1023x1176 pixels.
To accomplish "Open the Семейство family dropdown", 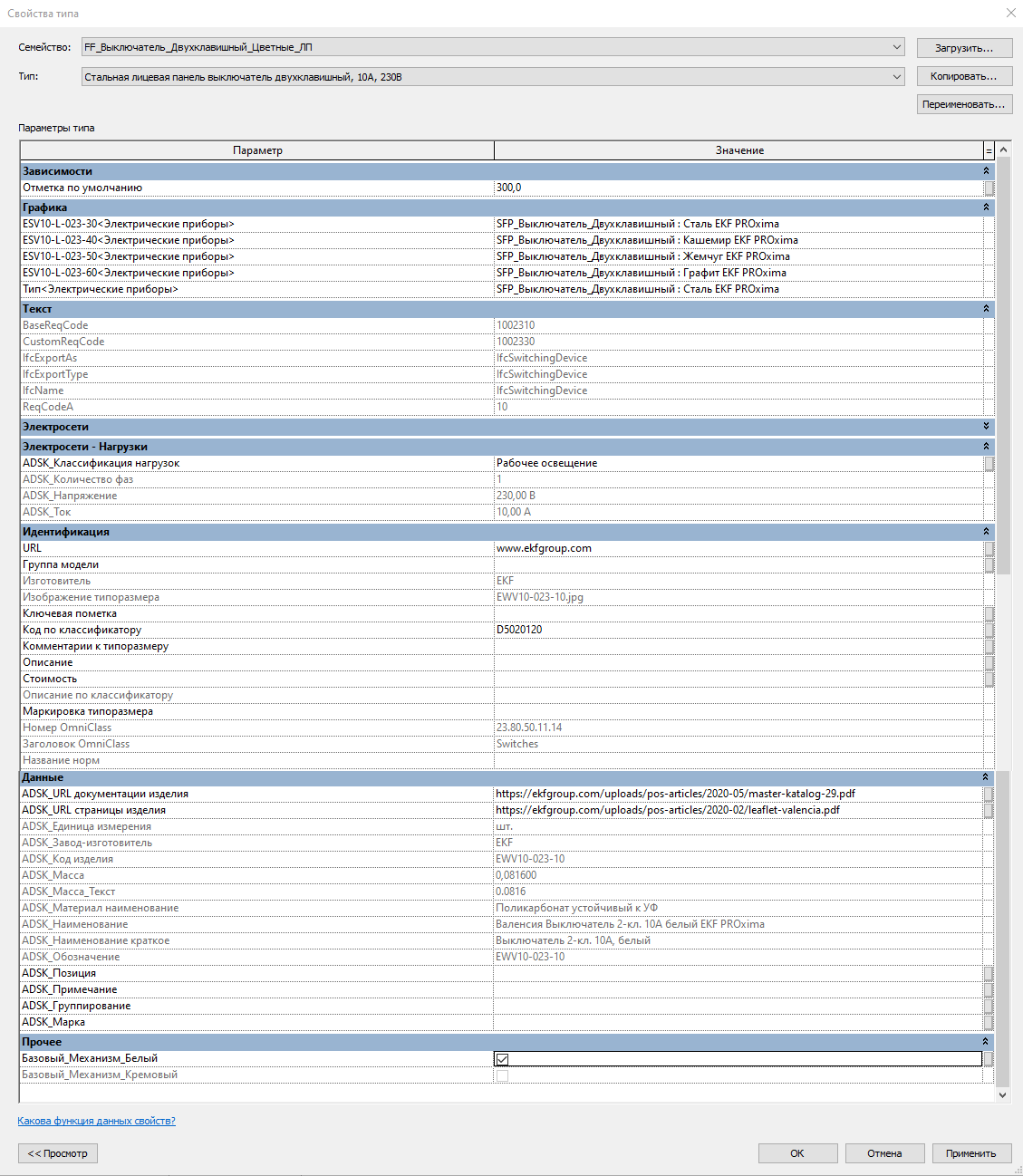I will 493,47.
